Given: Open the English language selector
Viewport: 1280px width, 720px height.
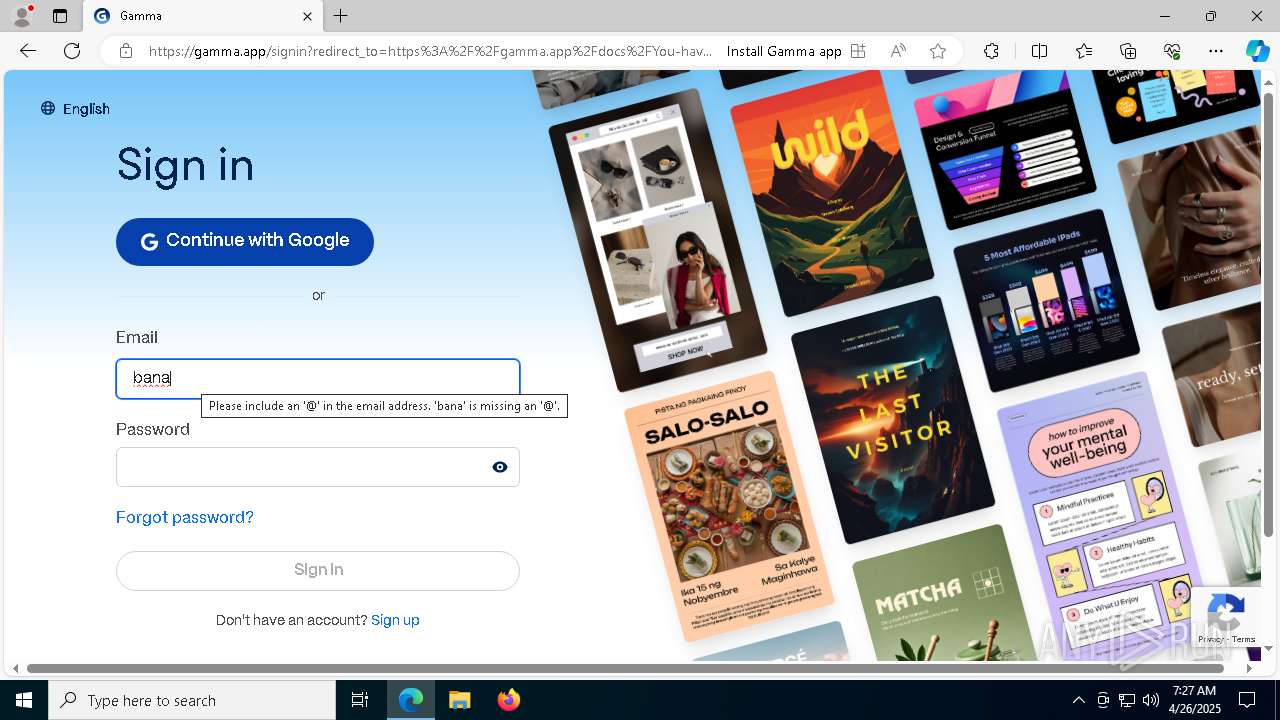Looking at the screenshot, I should tap(75, 109).
